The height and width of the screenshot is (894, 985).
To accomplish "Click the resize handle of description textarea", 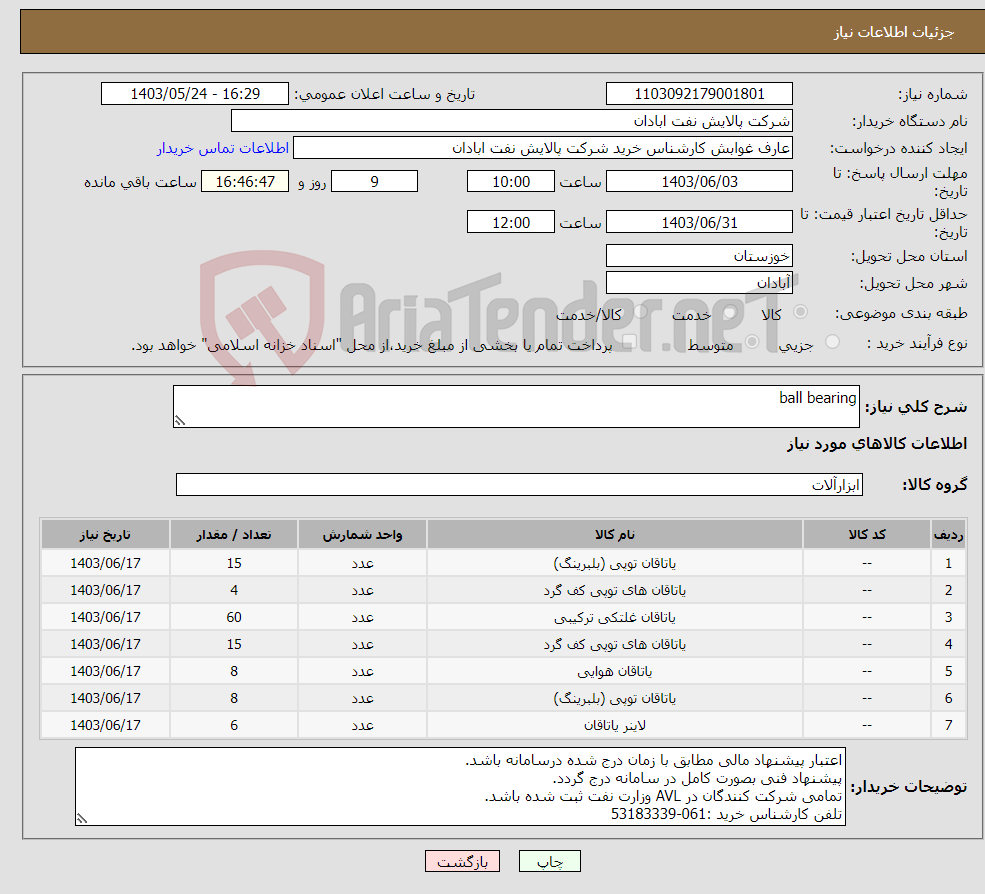I will click(180, 421).
